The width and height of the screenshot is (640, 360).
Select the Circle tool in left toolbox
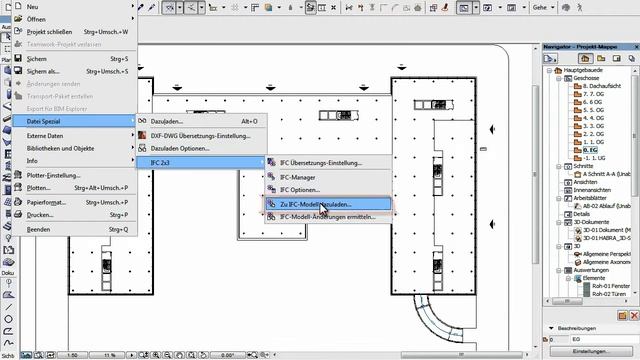8,319
